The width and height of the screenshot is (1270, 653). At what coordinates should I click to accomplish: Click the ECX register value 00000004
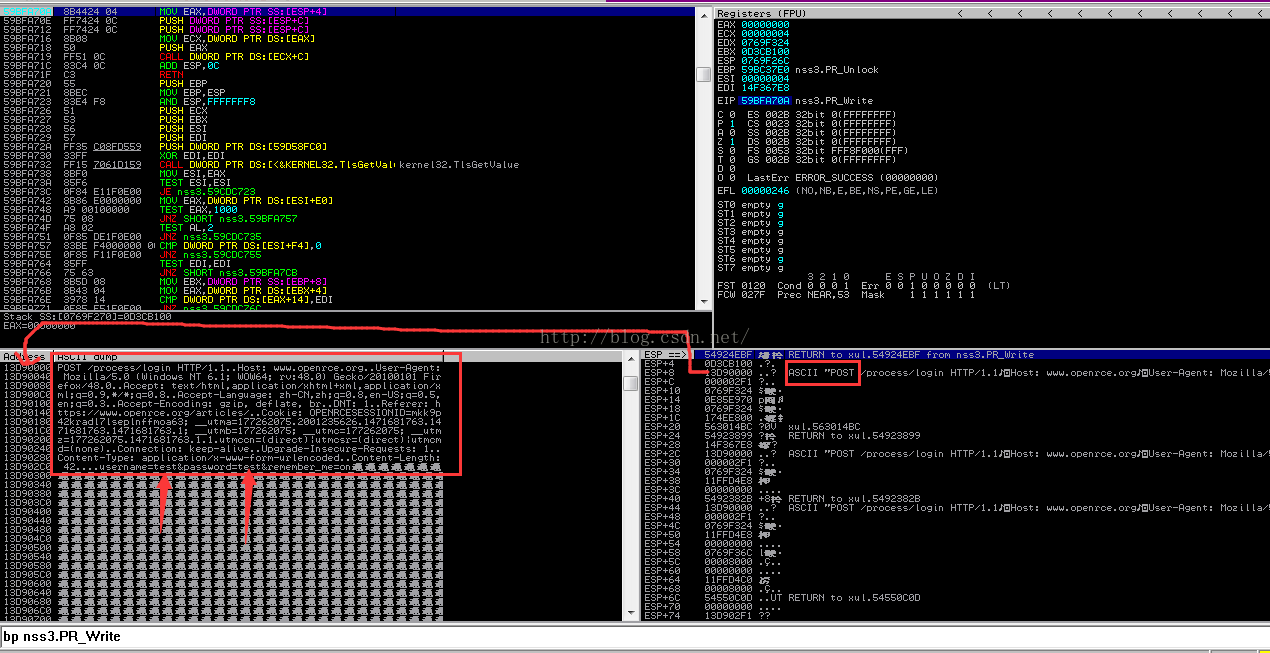point(765,32)
